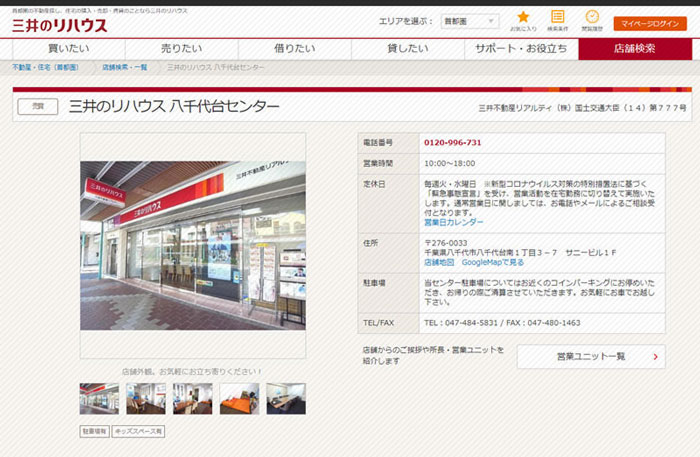Click the main storefront photo
This screenshot has width=700, height=457.
193,245
